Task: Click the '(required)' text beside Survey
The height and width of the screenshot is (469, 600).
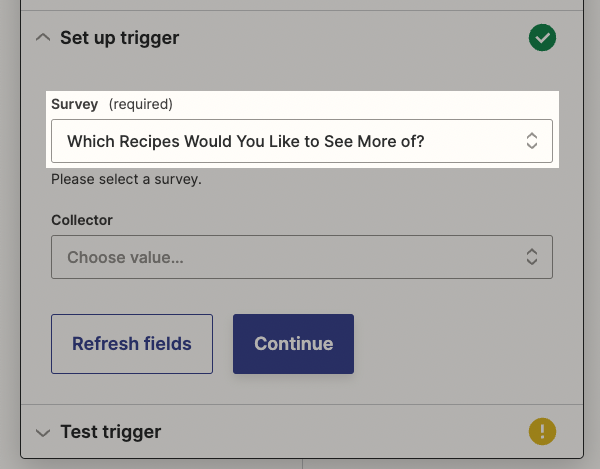Action: [140, 104]
